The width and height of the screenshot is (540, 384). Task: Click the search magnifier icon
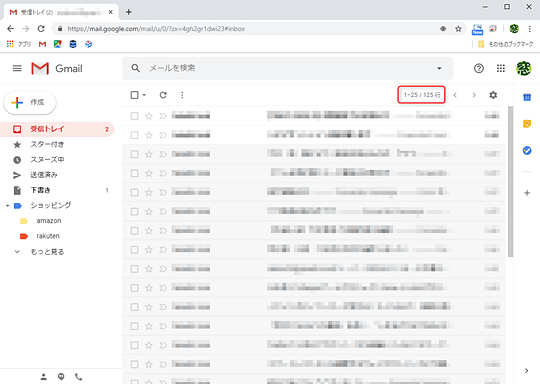click(x=136, y=68)
